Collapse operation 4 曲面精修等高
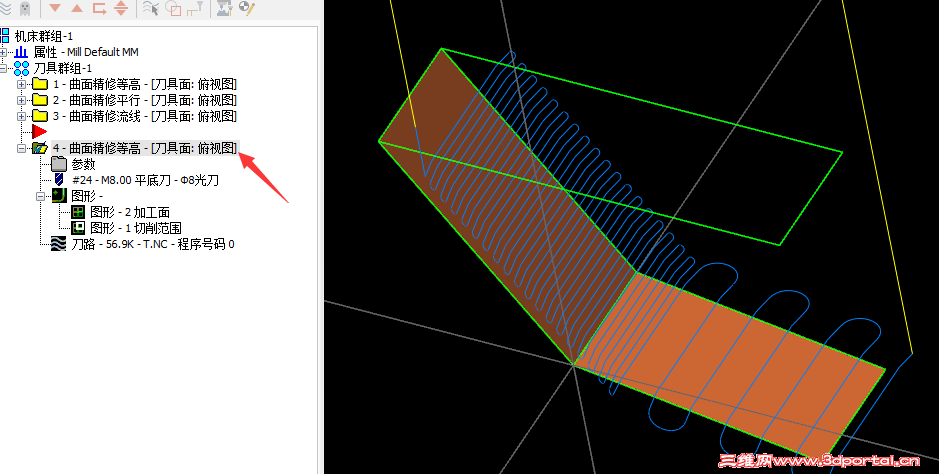The width and height of the screenshot is (939, 474). point(22,148)
